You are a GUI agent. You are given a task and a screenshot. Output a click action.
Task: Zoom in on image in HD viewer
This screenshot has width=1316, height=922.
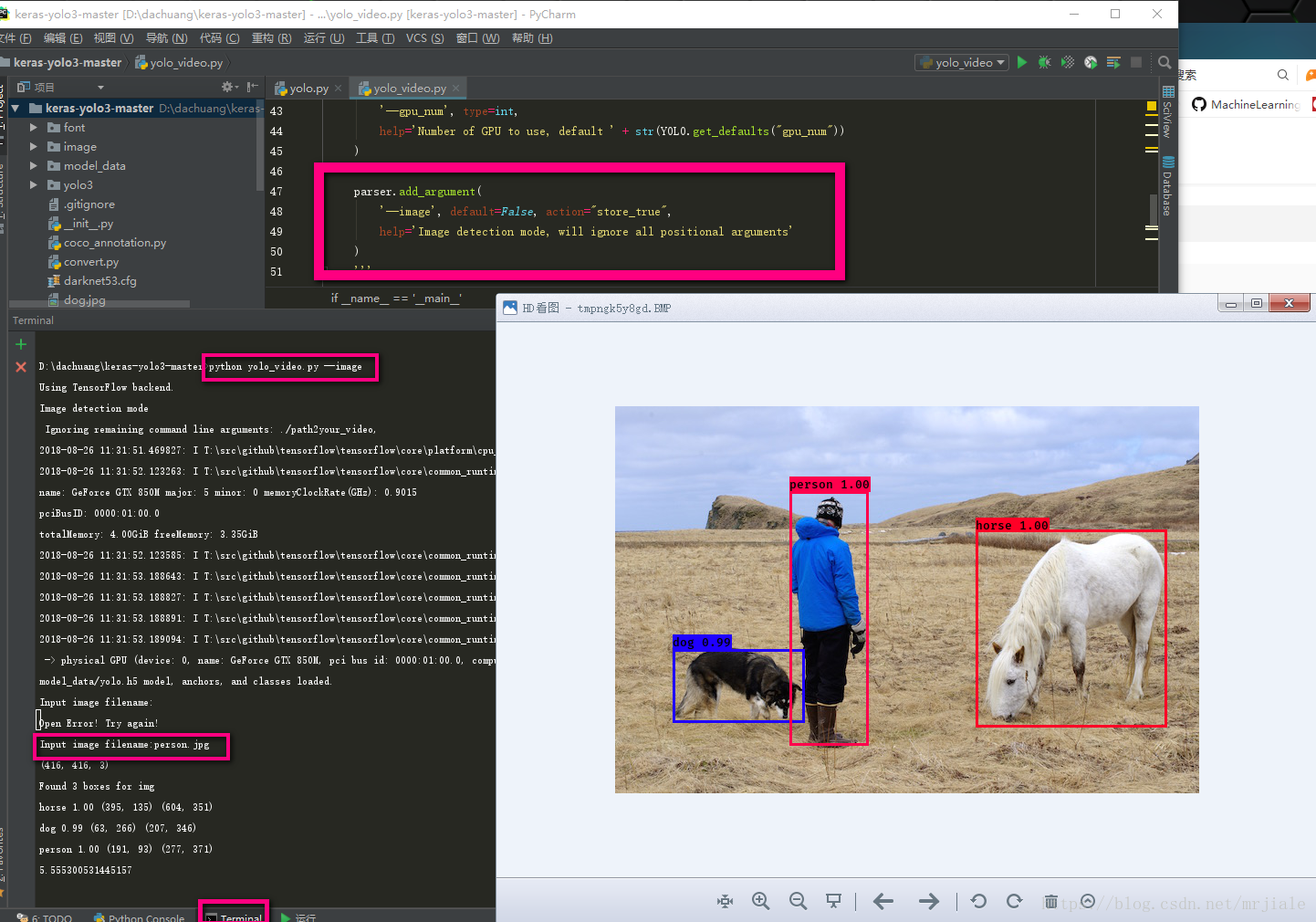[760, 901]
